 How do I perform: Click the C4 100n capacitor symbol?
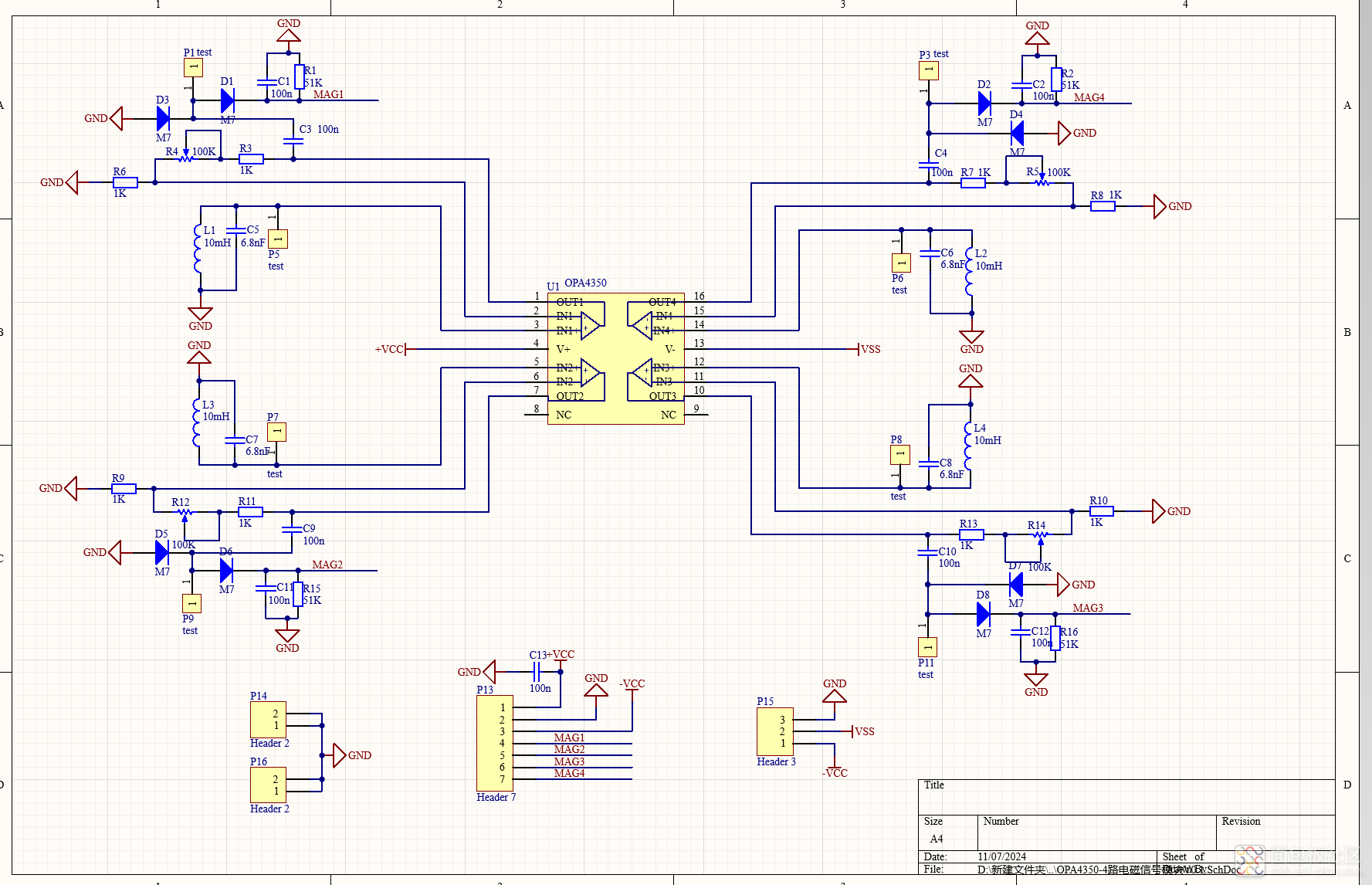click(x=928, y=164)
